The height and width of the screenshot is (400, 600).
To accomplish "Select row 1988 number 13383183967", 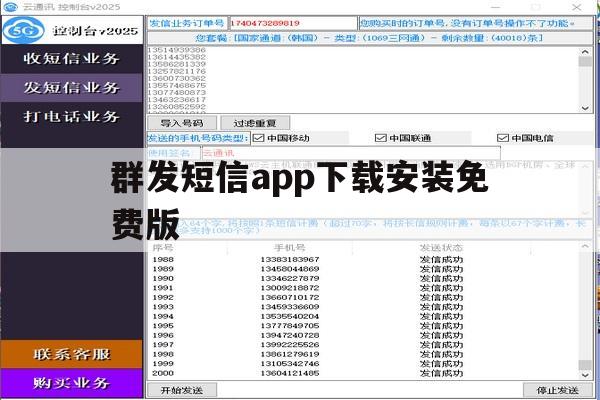I will tap(290, 260).
